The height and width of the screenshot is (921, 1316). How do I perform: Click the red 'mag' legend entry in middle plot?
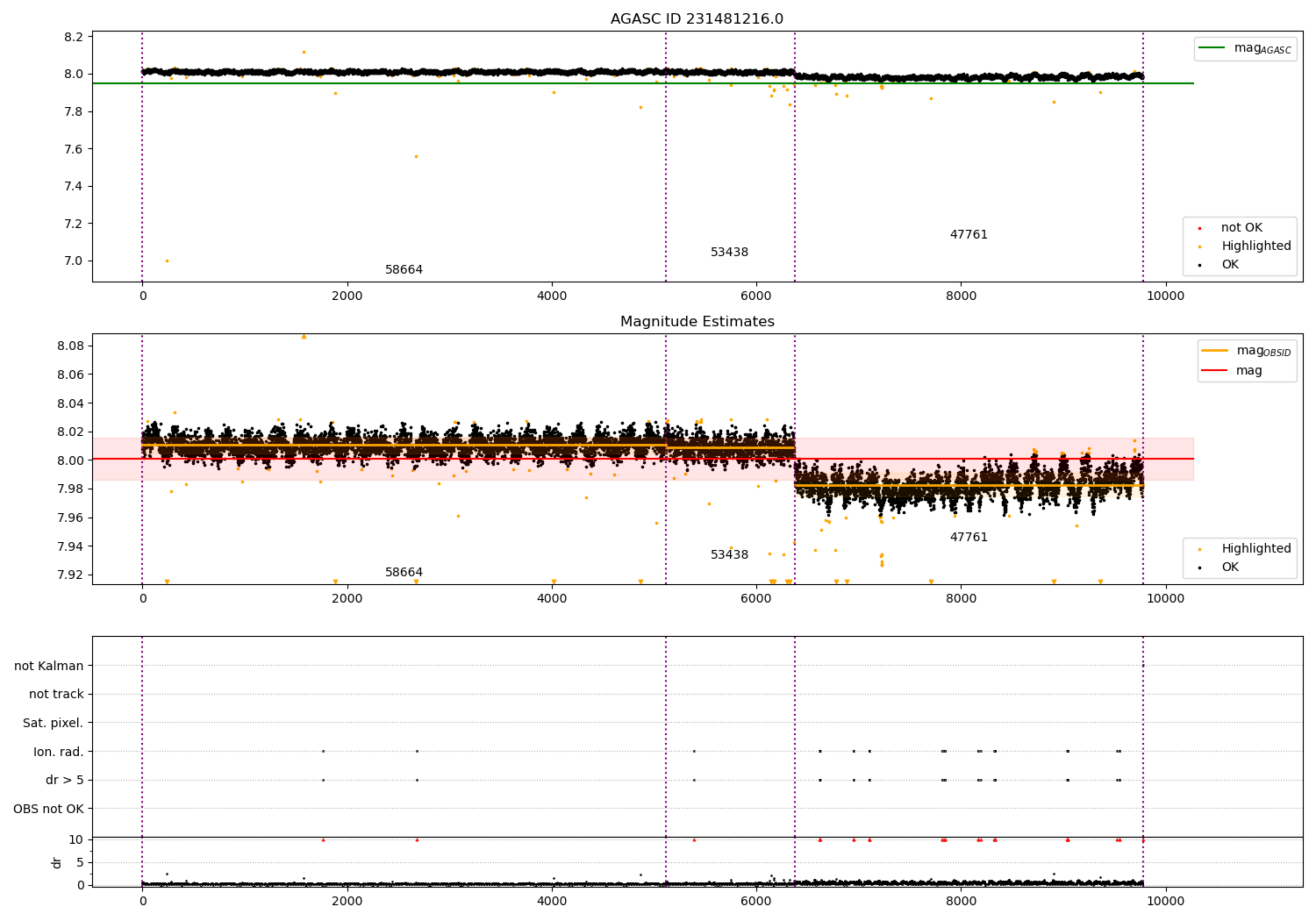click(x=1233, y=371)
